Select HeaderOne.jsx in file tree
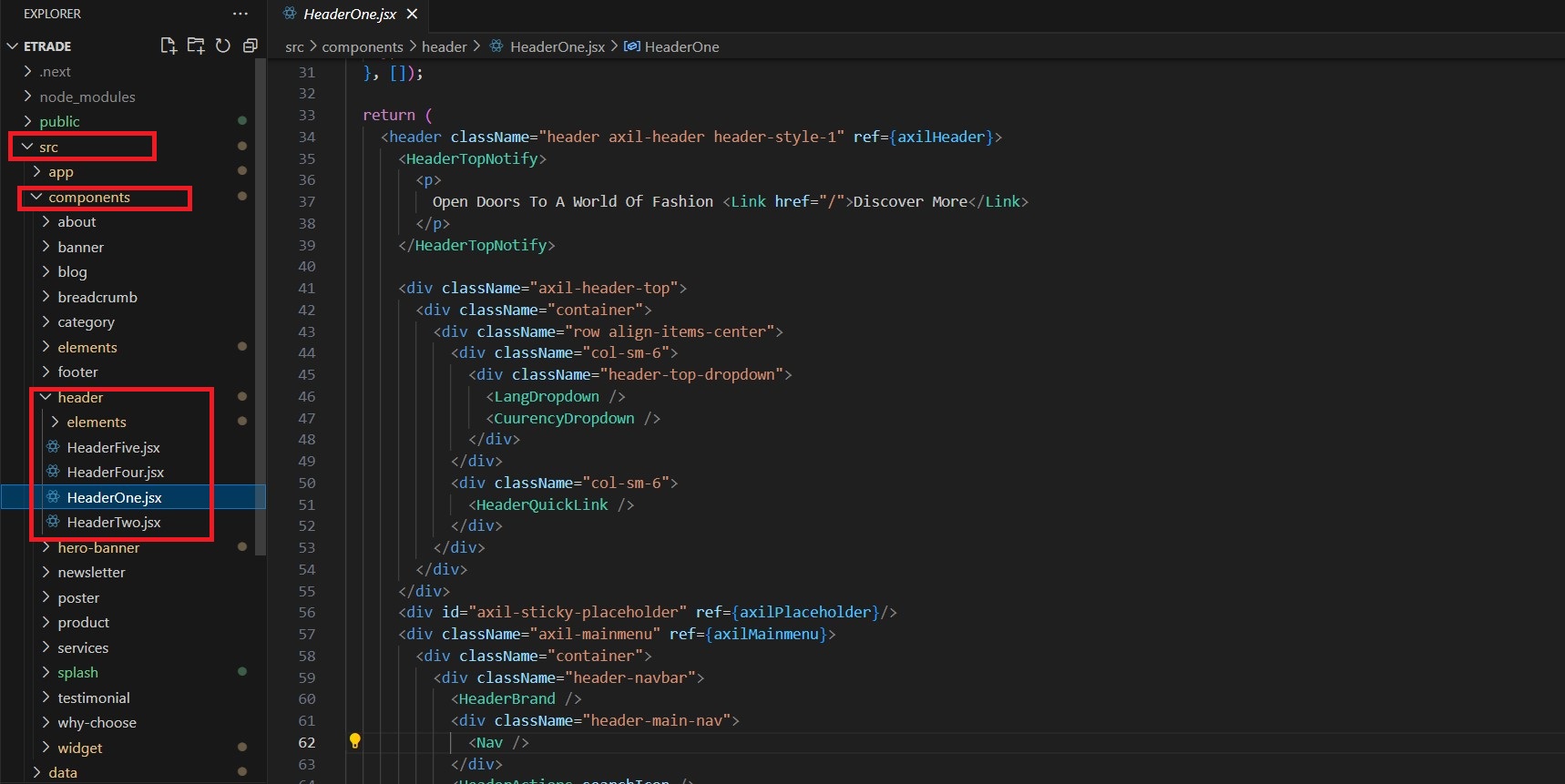1565x784 pixels. coord(114,497)
